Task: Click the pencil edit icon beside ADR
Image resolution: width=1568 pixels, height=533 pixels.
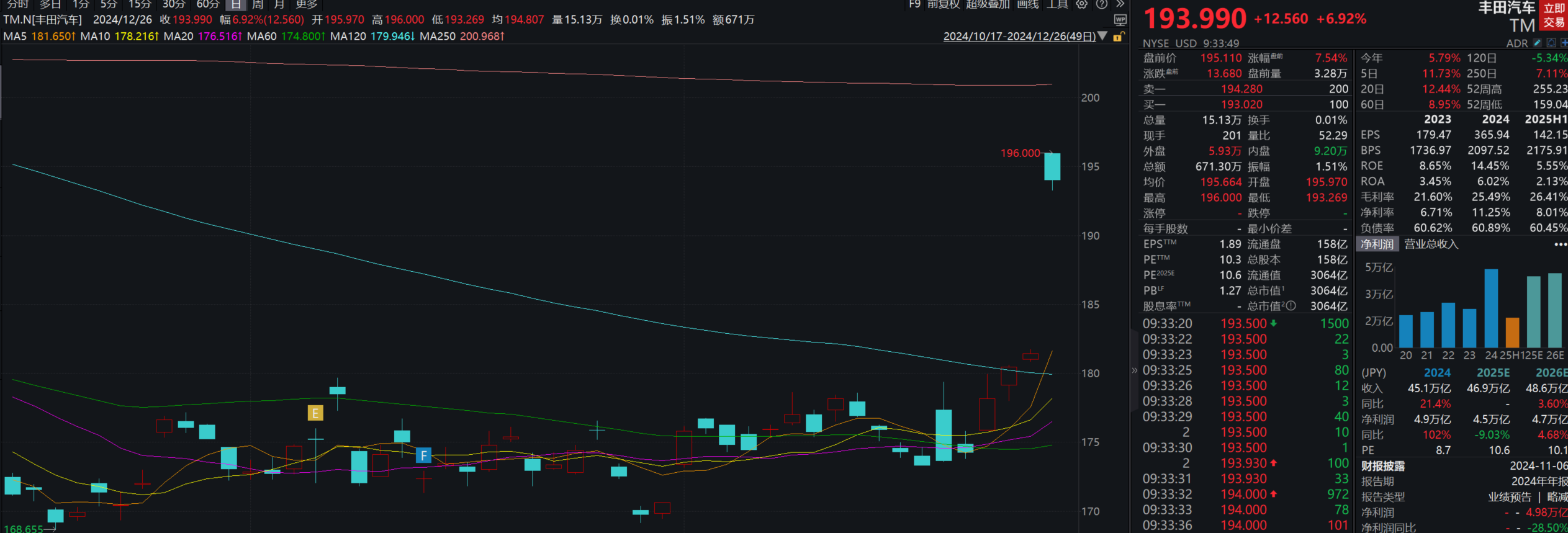Action: [x=1537, y=43]
